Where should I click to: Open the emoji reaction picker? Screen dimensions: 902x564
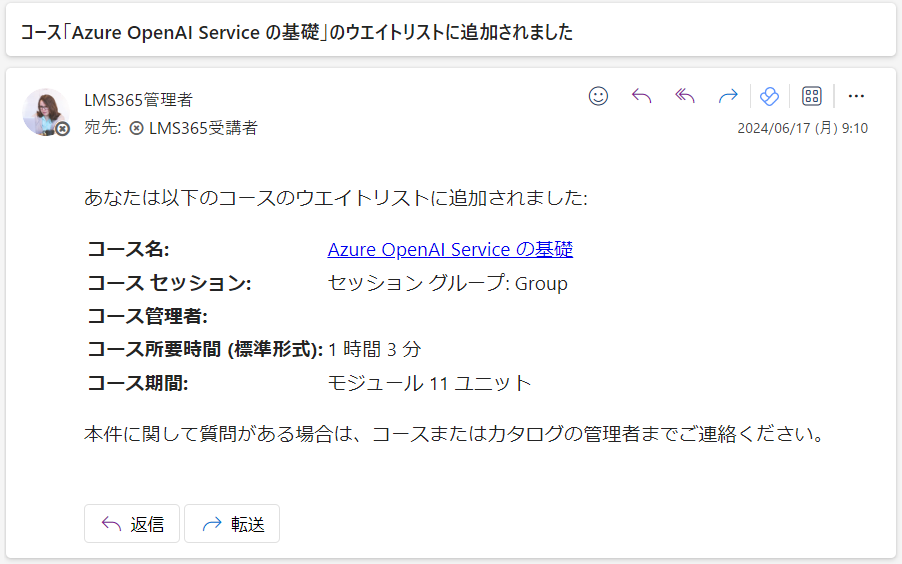(598, 96)
